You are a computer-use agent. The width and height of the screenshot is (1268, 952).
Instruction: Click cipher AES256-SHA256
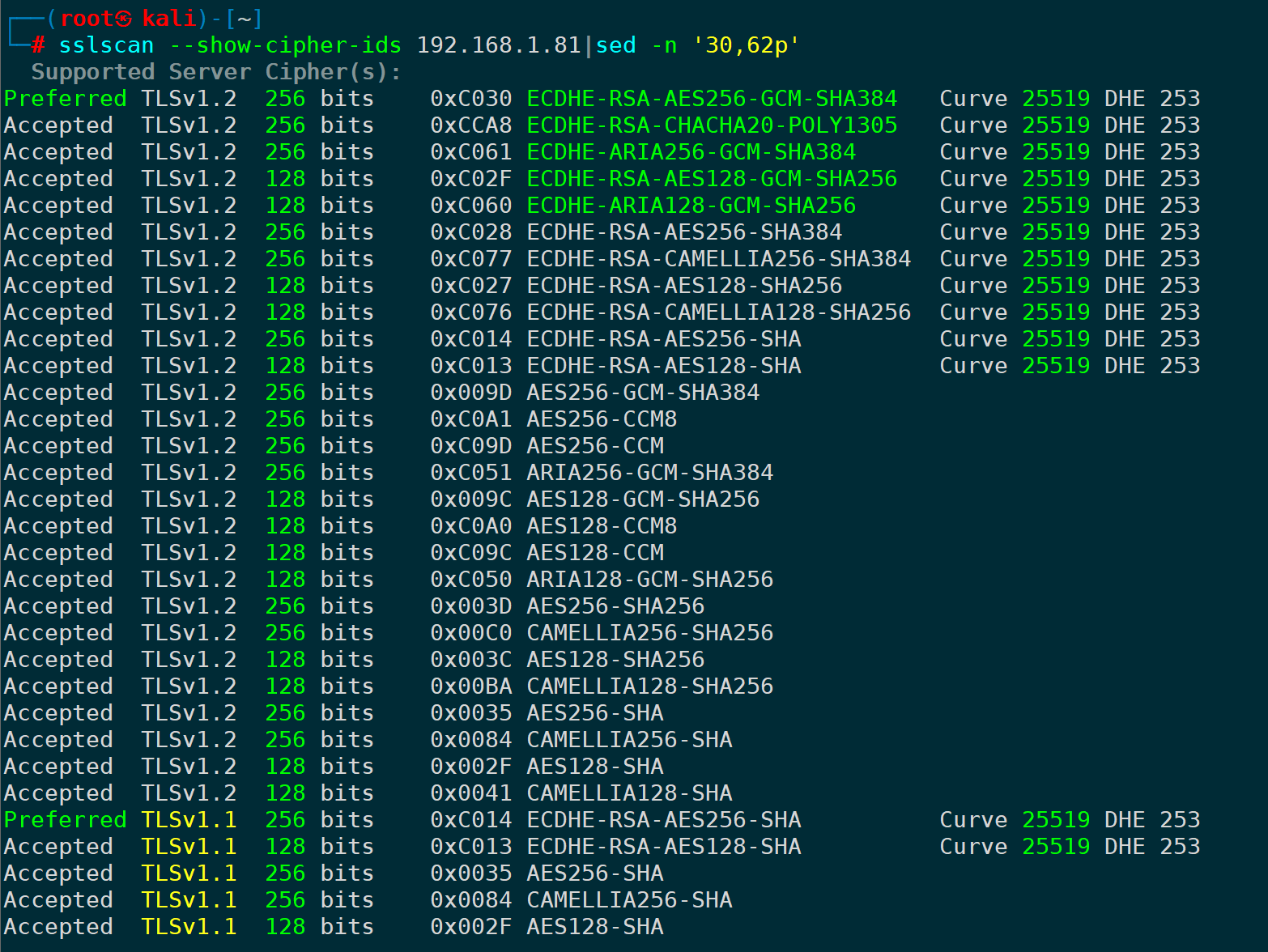tap(615, 606)
